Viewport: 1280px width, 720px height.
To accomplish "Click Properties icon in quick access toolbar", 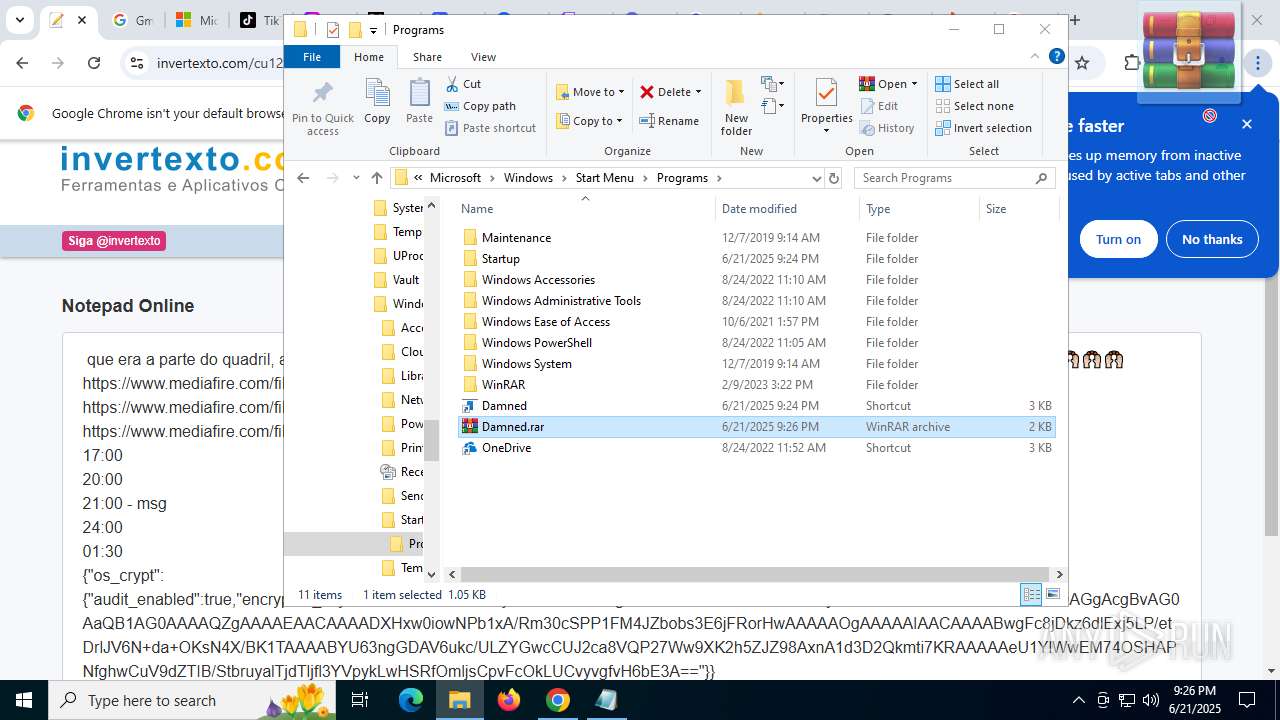I will (333, 30).
